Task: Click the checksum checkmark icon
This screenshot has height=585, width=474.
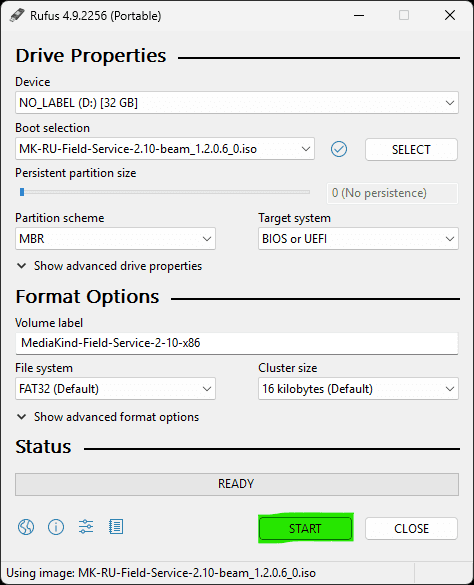Action: [x=339, y=149]
